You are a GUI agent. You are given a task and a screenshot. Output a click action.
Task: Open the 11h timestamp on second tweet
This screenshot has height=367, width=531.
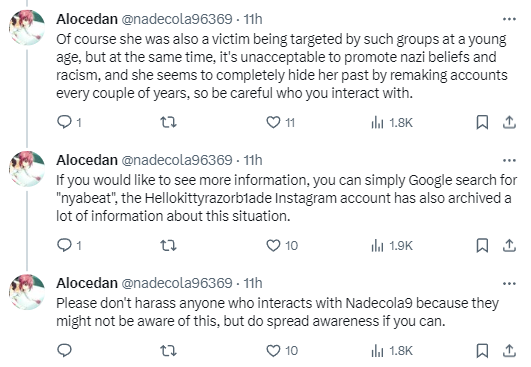click(x=253, y=160)
